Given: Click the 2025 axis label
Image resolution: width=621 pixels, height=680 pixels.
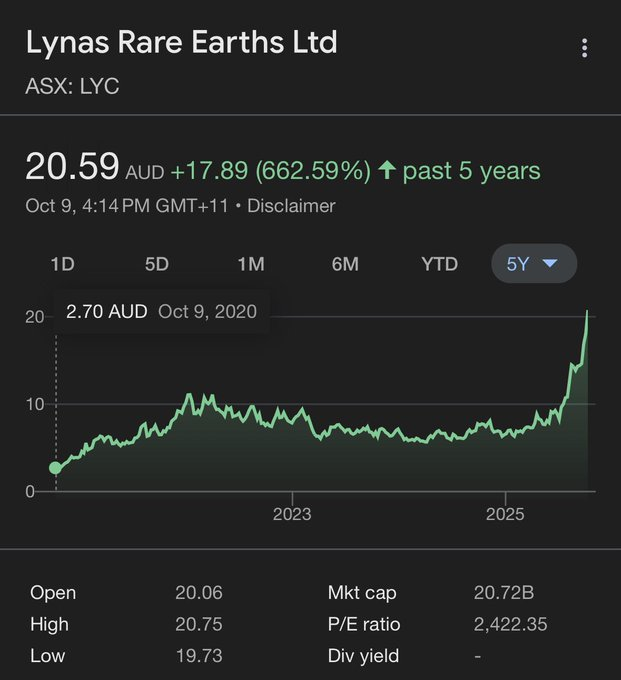Looking at the screenshot, I should (505, 514).
